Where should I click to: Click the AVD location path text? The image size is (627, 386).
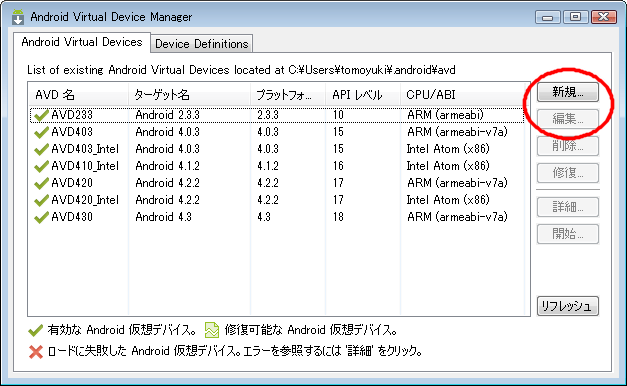click(372, 70)
